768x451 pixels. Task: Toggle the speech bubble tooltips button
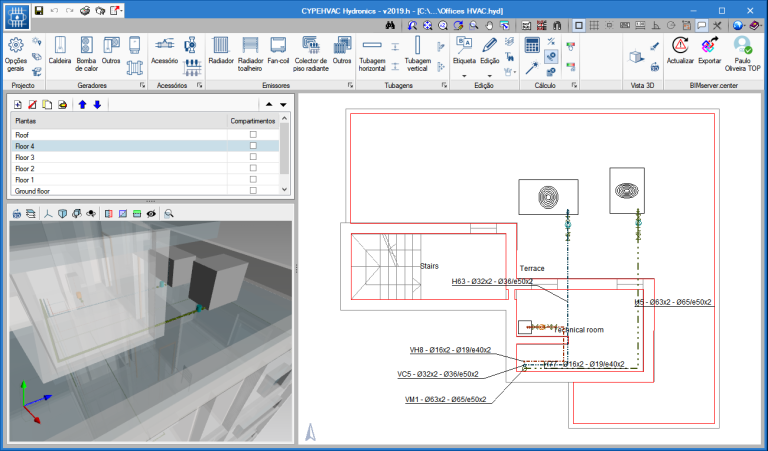point(701,25)
